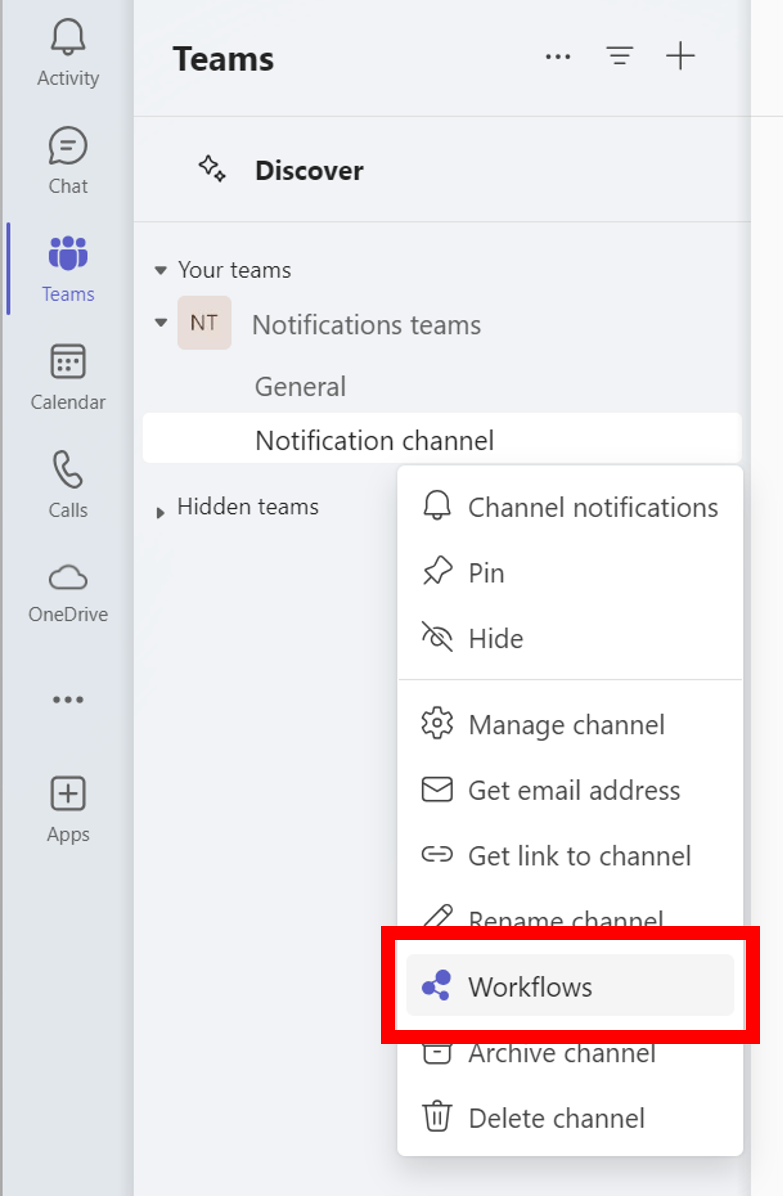This screenshot has width=783, height=1196.
Task: Open the Activity feed
Action: pos(68,53)
